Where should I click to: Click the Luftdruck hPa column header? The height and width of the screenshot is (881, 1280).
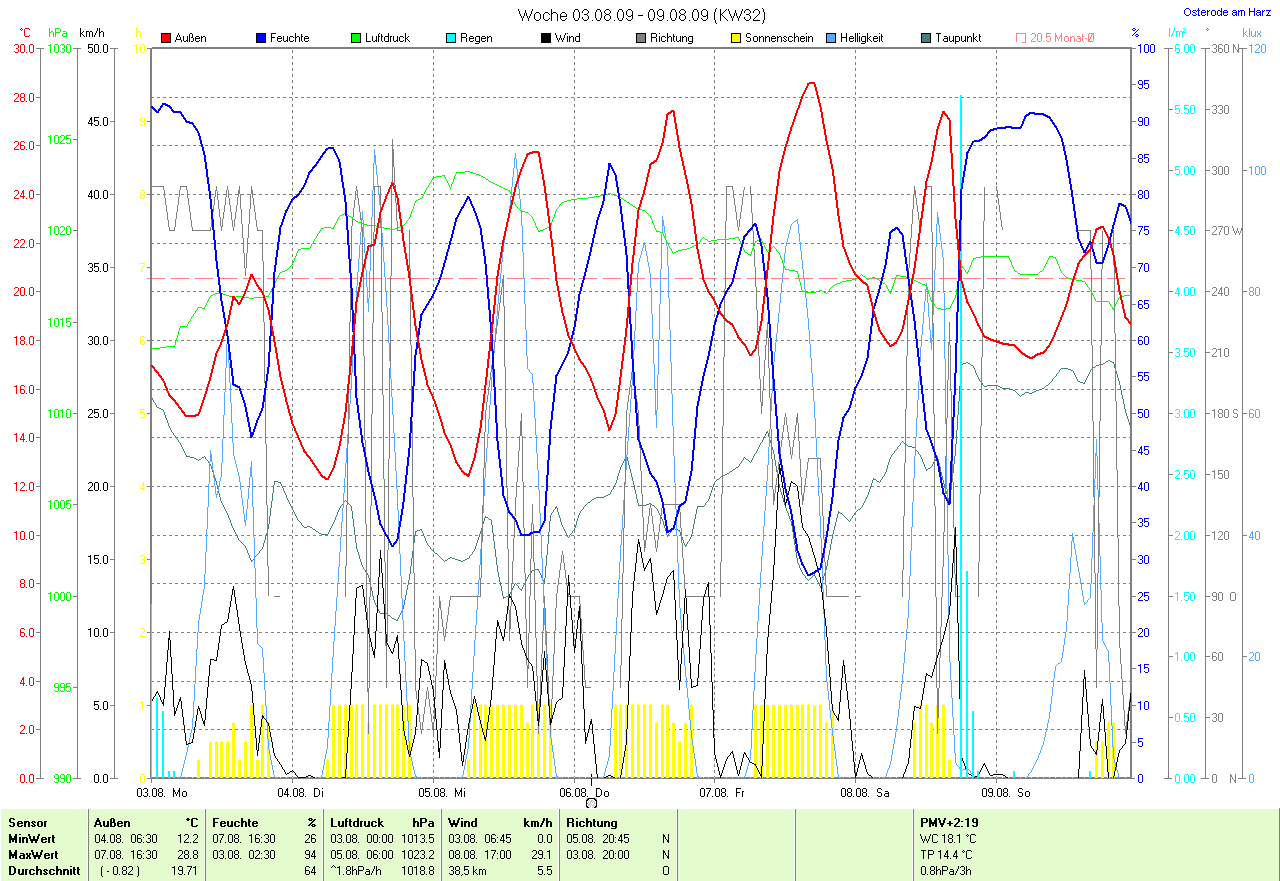coord(383,823)
